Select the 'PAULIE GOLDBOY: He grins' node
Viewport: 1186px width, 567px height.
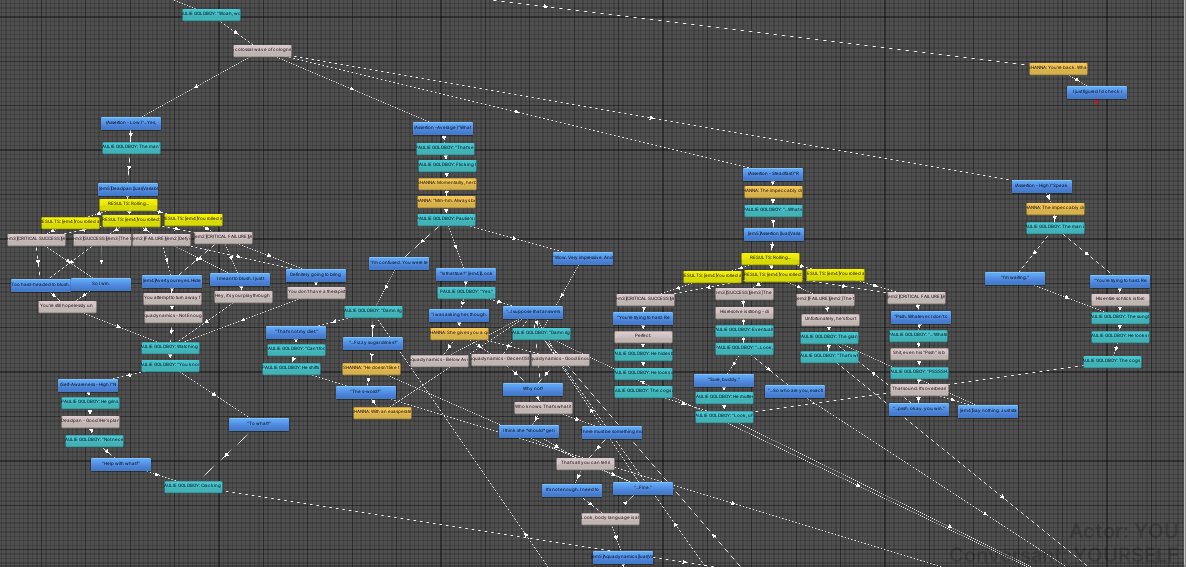(90, 403)
